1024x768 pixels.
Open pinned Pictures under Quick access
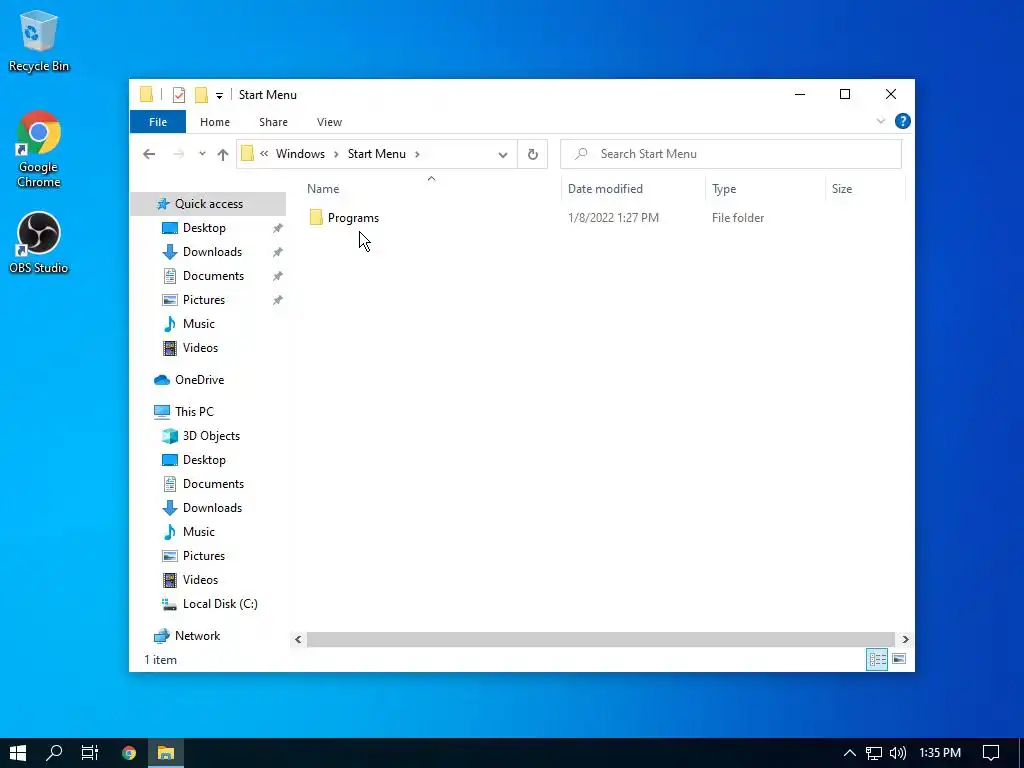pyautogui.click(x=204, y=300)
